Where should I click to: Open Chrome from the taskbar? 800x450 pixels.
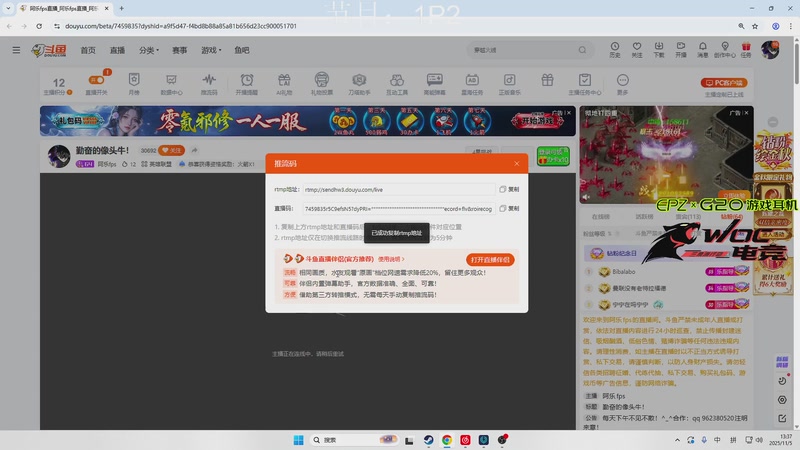click(x=447, y=440)
